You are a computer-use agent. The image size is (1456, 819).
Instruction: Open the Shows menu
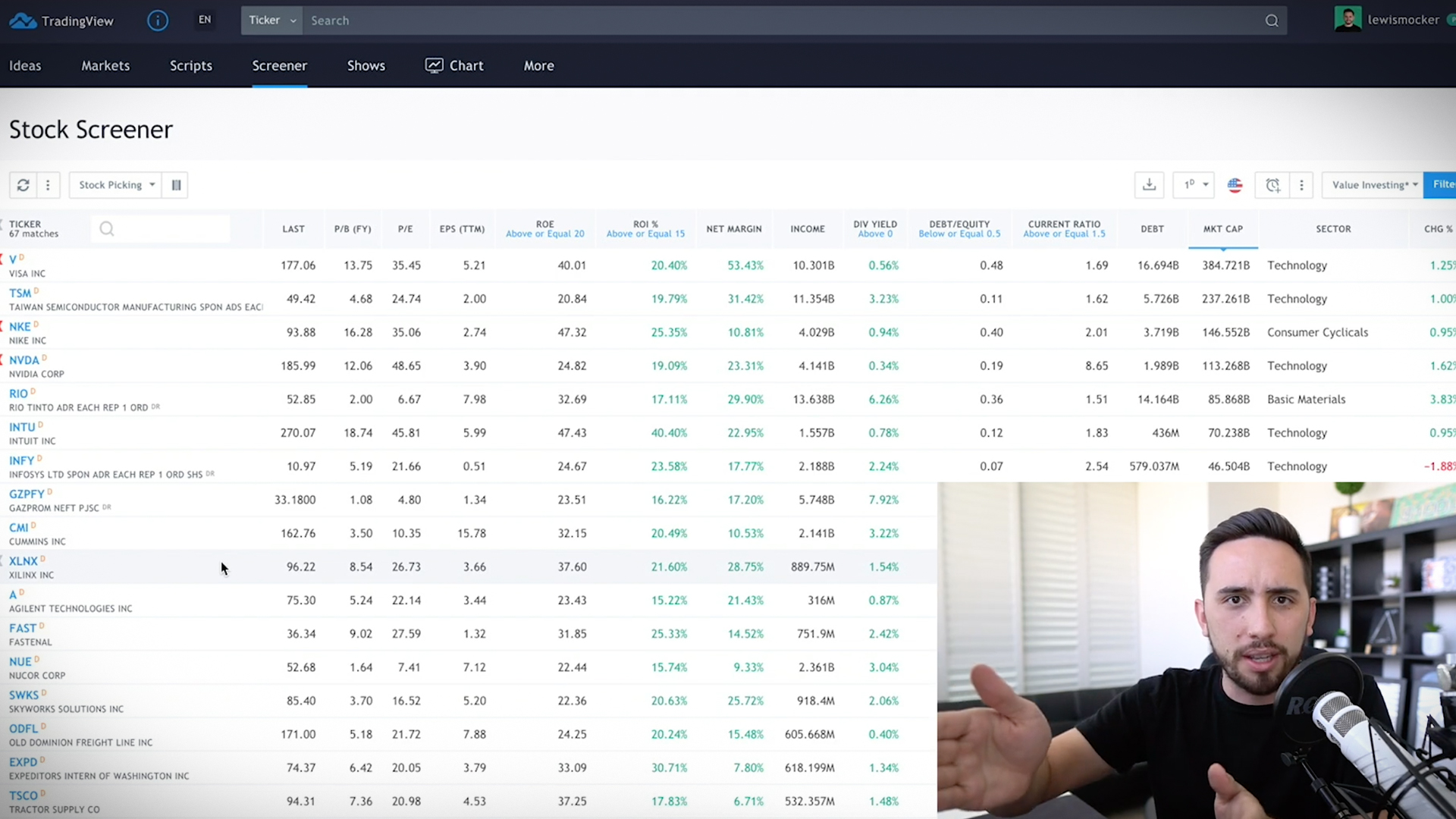click(x=366, y=66)
